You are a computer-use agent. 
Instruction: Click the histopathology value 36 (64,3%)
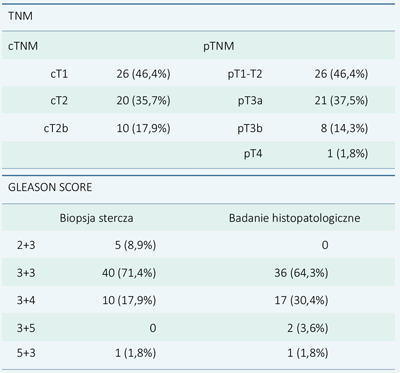(301, 273)
